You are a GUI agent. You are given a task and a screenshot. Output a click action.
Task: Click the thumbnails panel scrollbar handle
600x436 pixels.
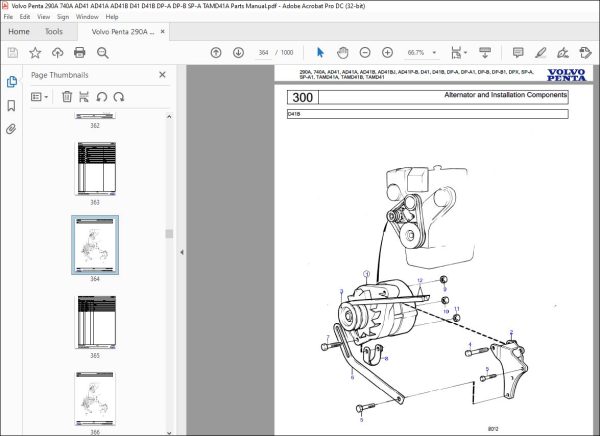[169, 234]
